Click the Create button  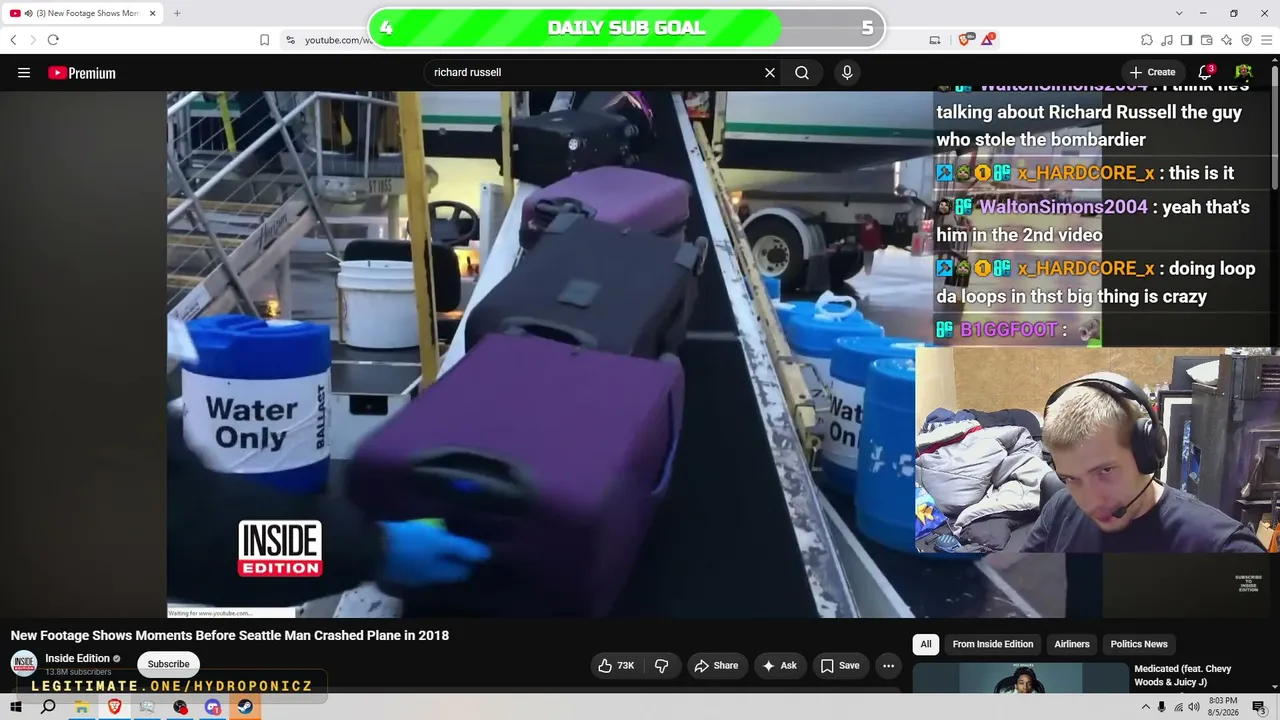point(1152,72)
